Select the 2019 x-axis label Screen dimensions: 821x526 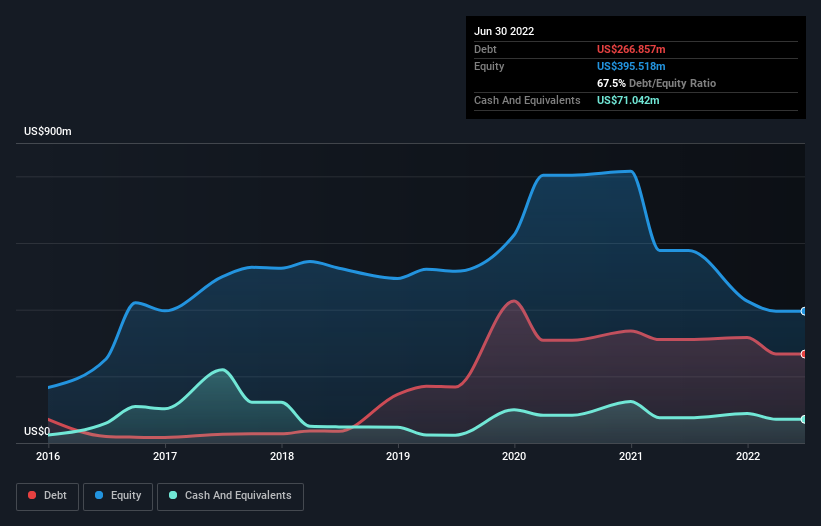[x=398, y=456]
